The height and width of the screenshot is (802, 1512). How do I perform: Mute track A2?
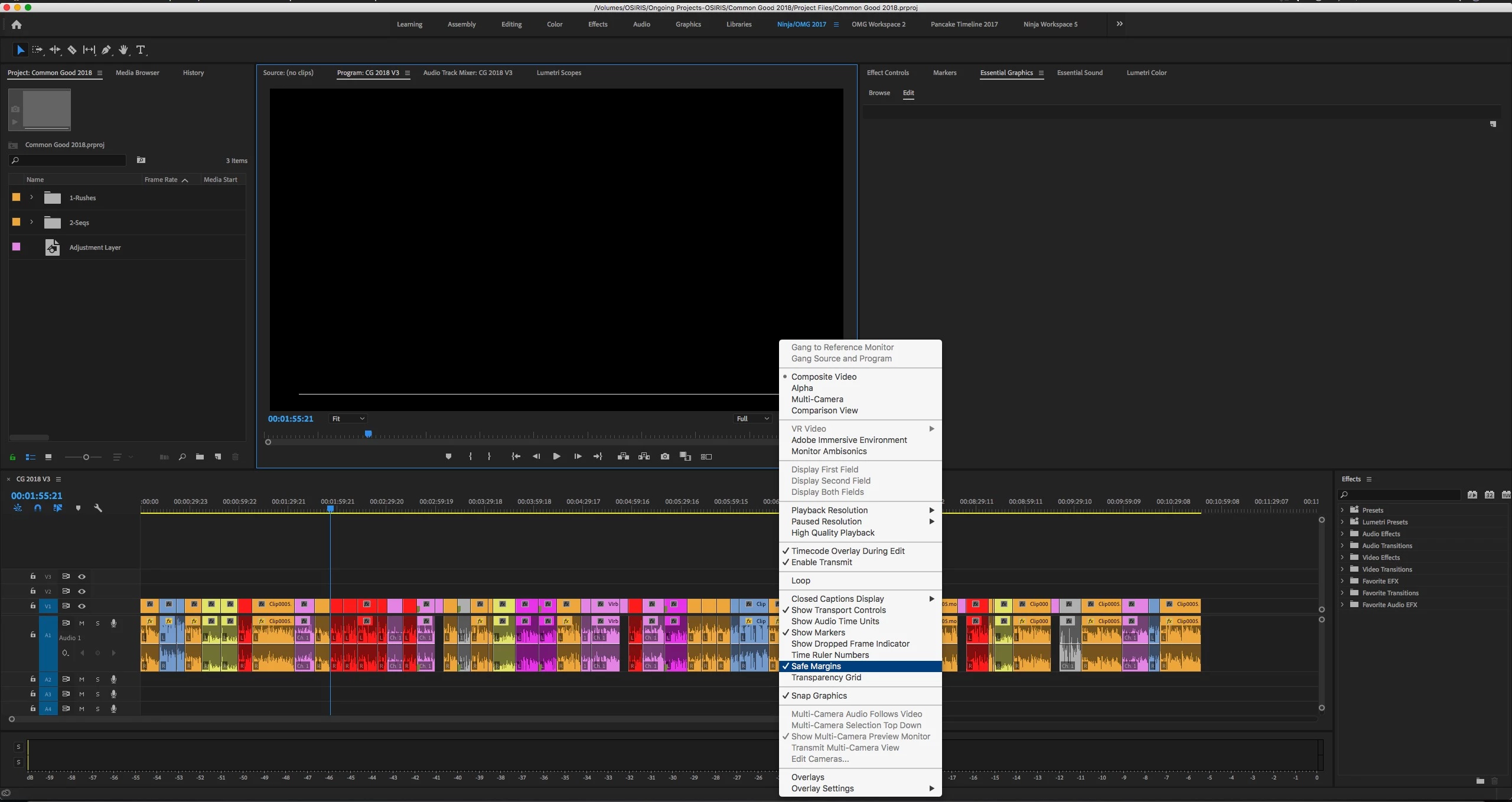click(x=82, y=679)
